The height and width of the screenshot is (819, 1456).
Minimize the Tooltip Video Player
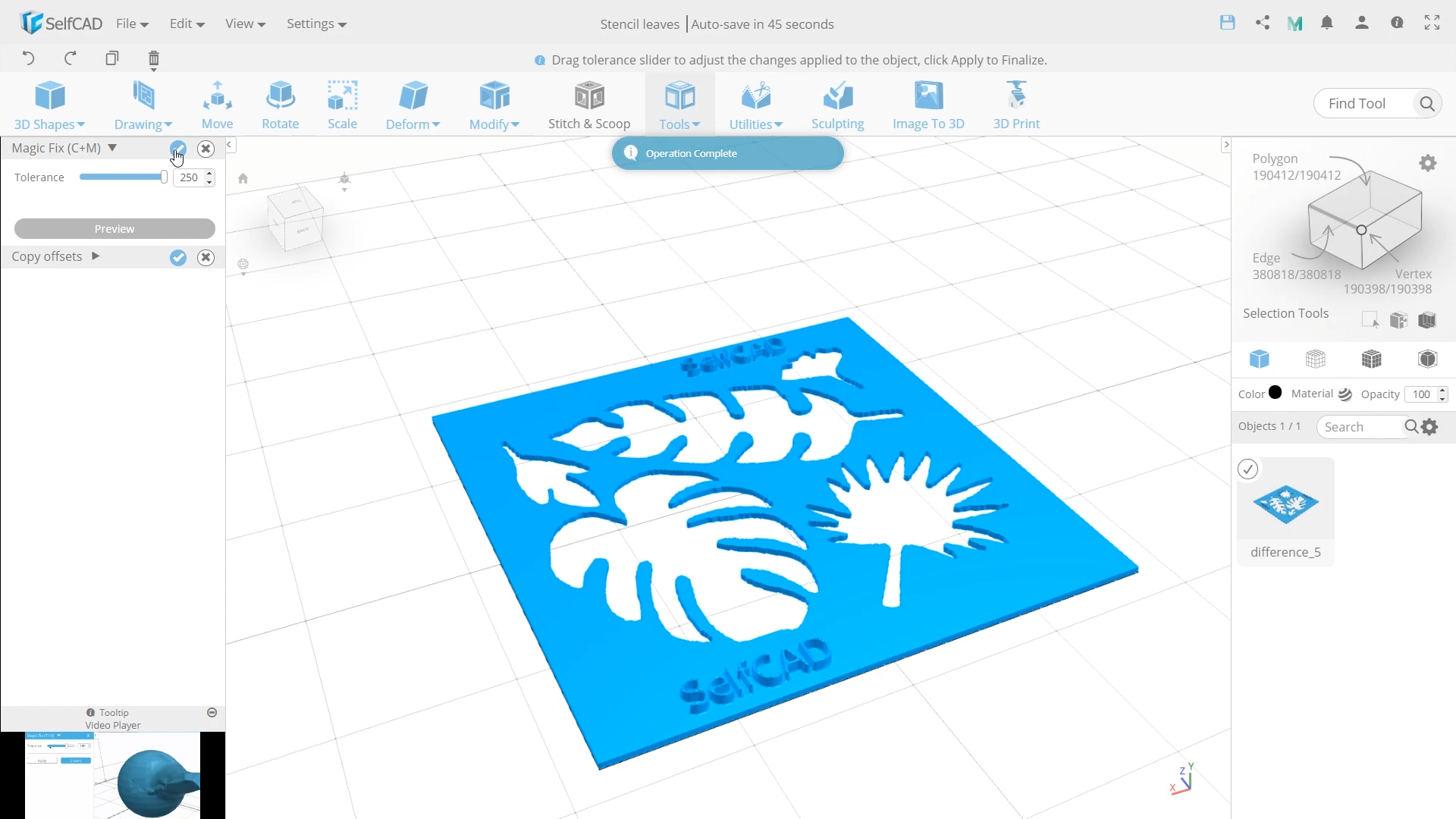[212, 713]
